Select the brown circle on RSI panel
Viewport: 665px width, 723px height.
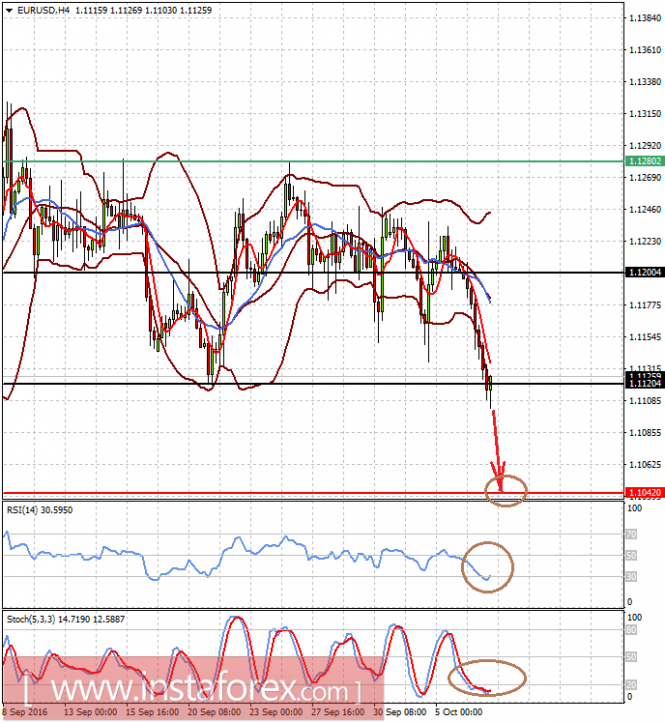click(x=487, y=567)
